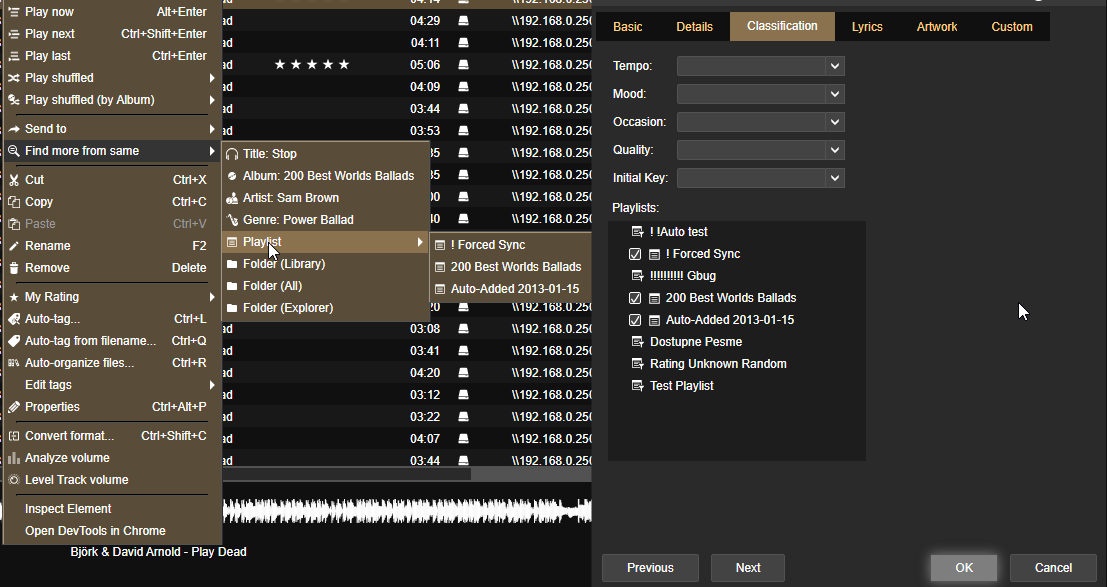Toggle the Auto-Added 2013-01-15 playlist checkbox
Viewport: 1107px width, 587px height.
point(635,320)
